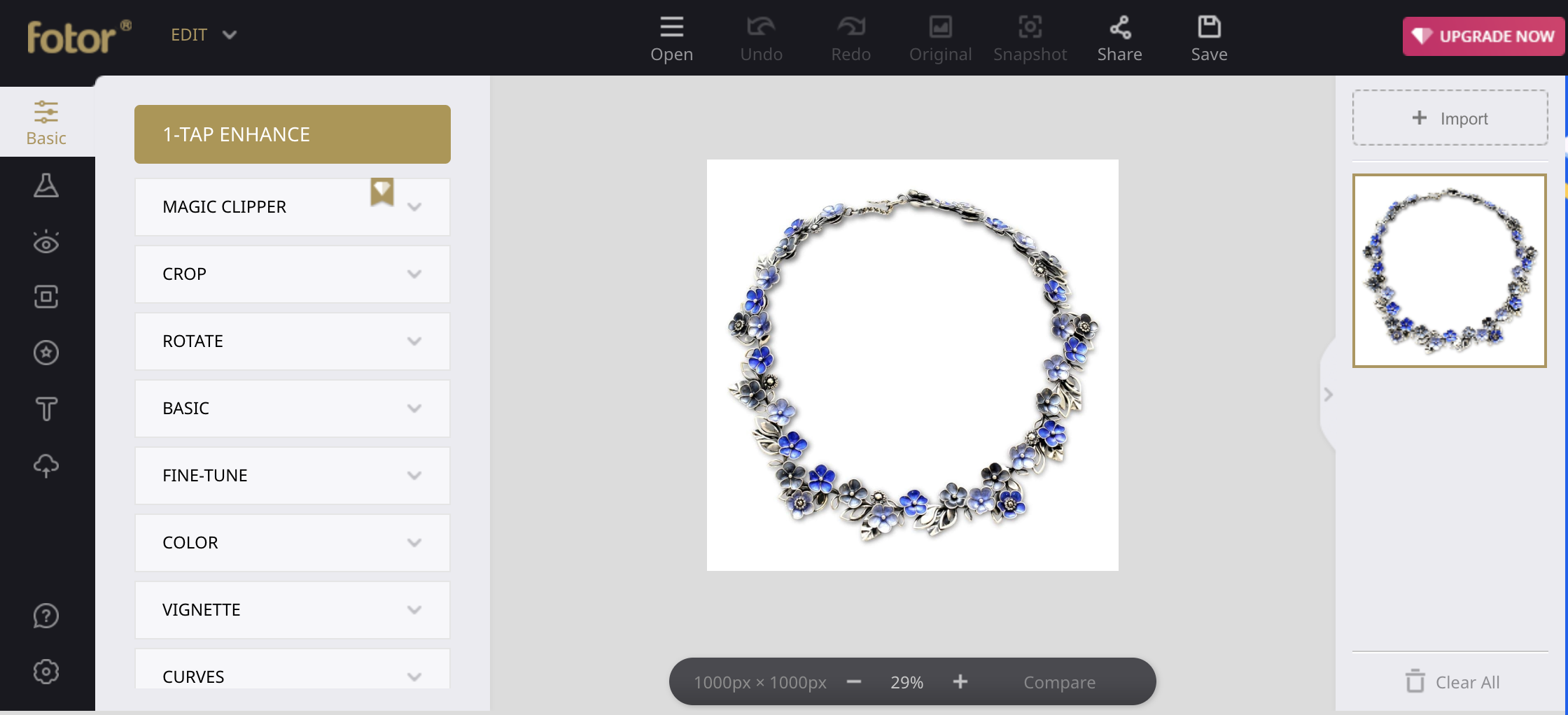Zoom in with the plus control
This screenshot has width=1568, height=715.
[960, 681]
